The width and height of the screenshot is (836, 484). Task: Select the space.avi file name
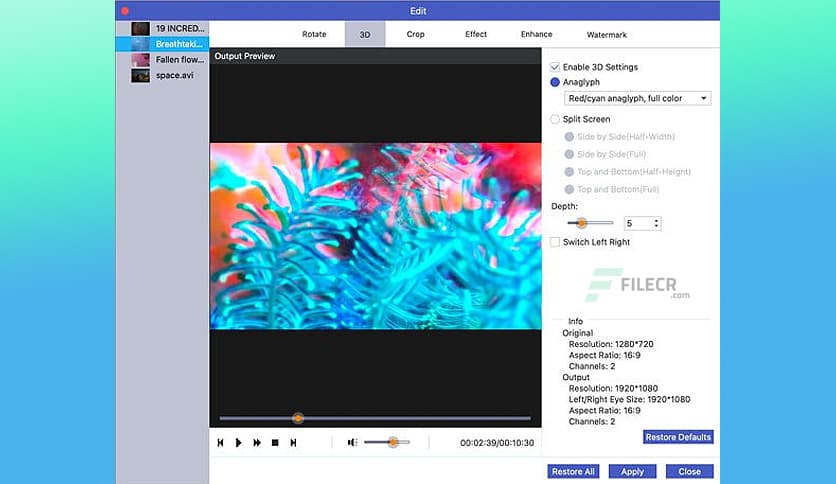click(174, 75)
